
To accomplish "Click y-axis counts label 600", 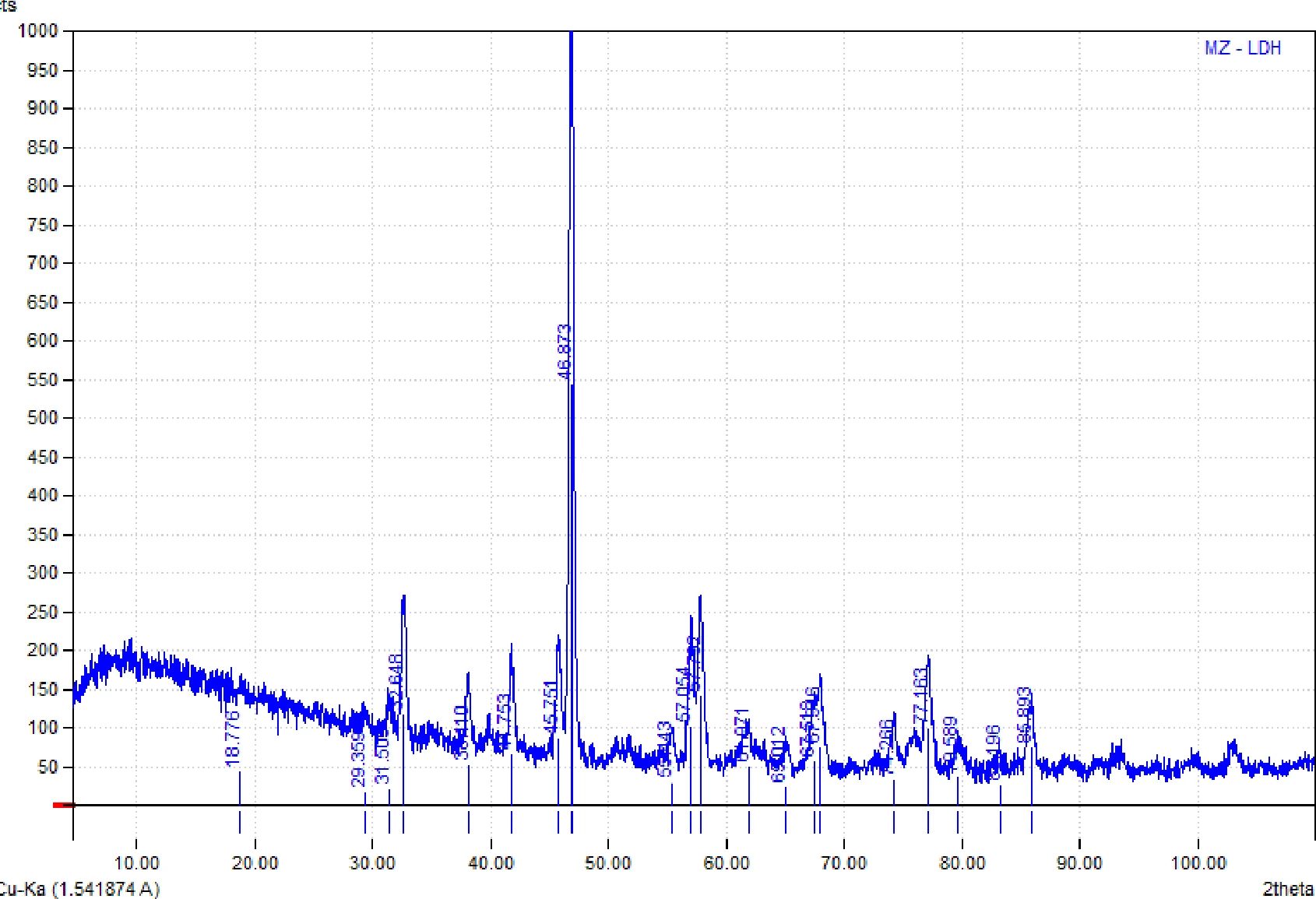I will coord(42,340).
